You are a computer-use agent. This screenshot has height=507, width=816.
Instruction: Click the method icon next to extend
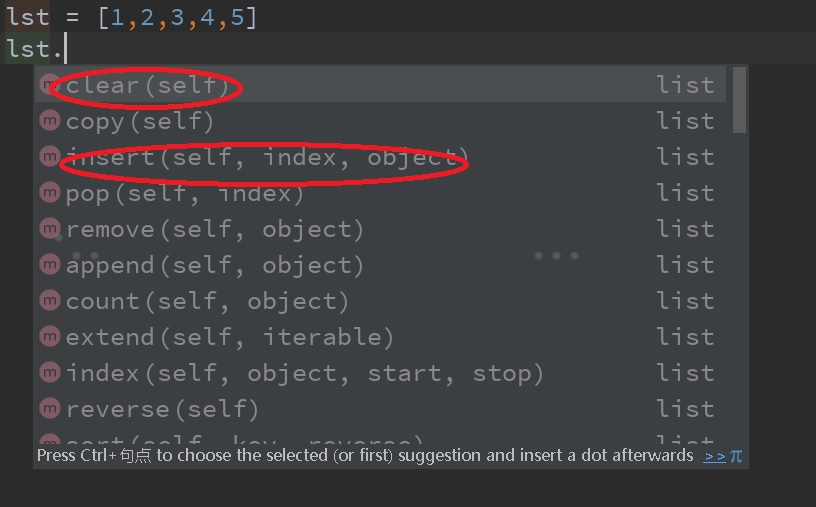pyautogui.click(x=49, y=337)
